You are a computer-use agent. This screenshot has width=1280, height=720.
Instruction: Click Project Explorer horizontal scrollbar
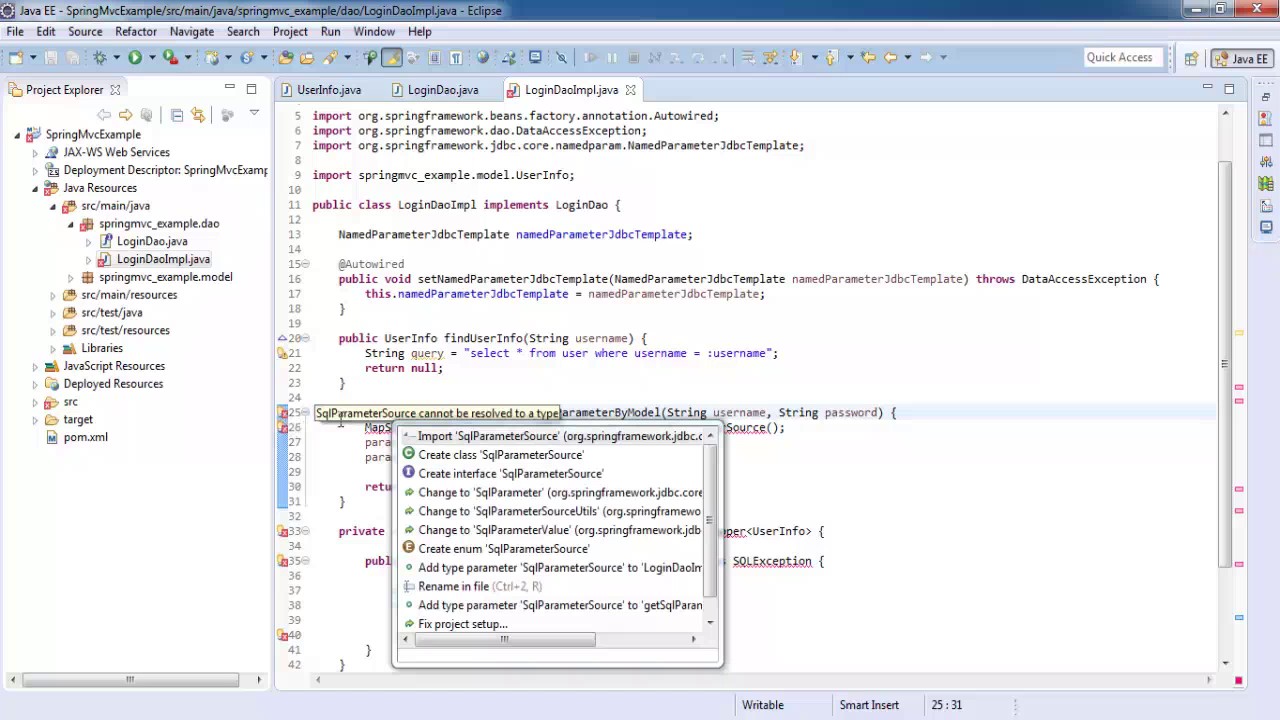[x=130, y=680]
